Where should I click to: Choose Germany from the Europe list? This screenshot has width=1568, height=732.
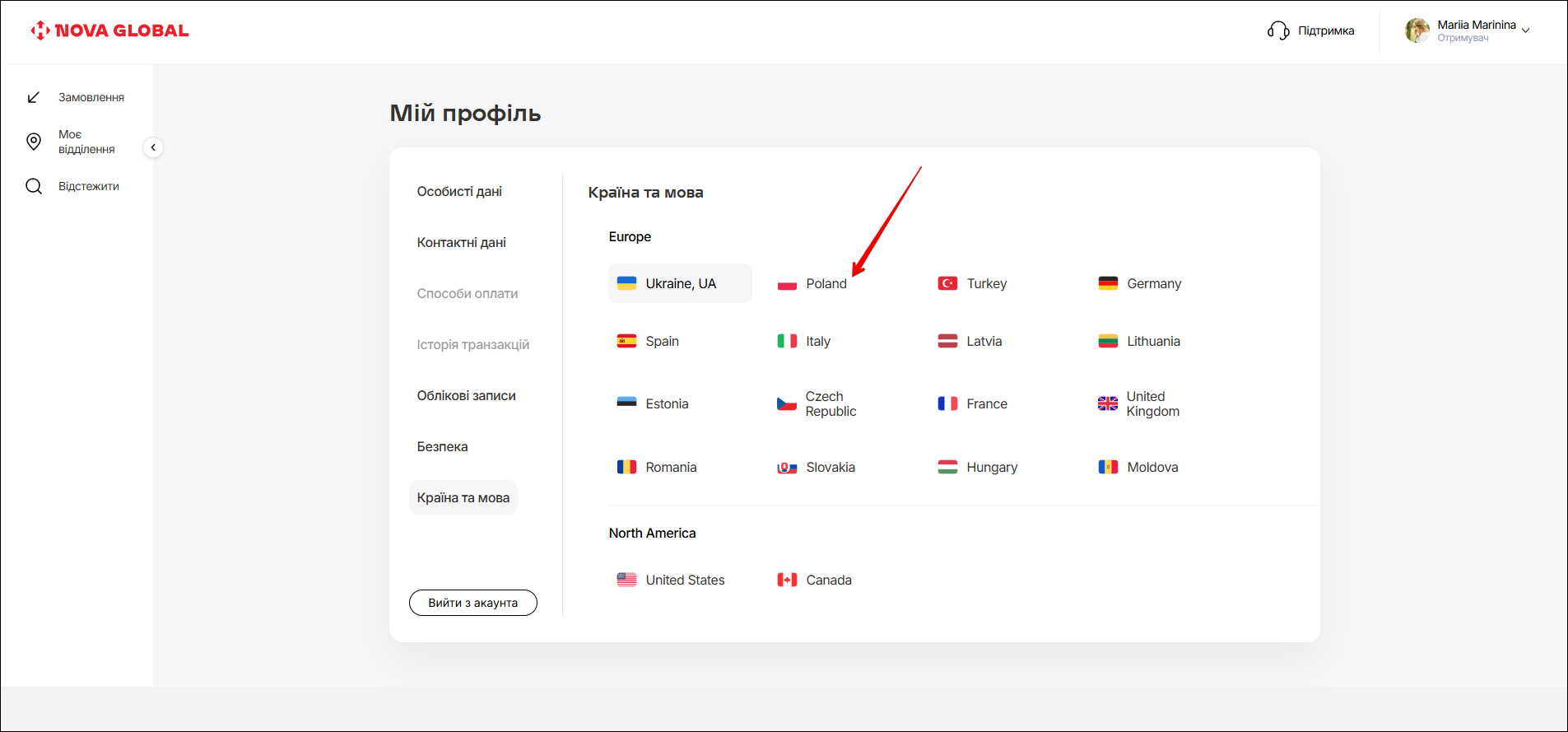(1153, 284)
